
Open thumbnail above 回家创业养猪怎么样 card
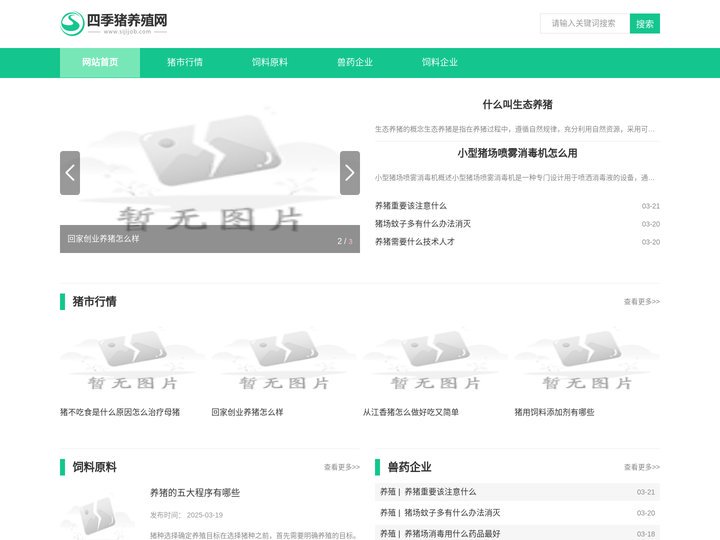coord(284,360)
